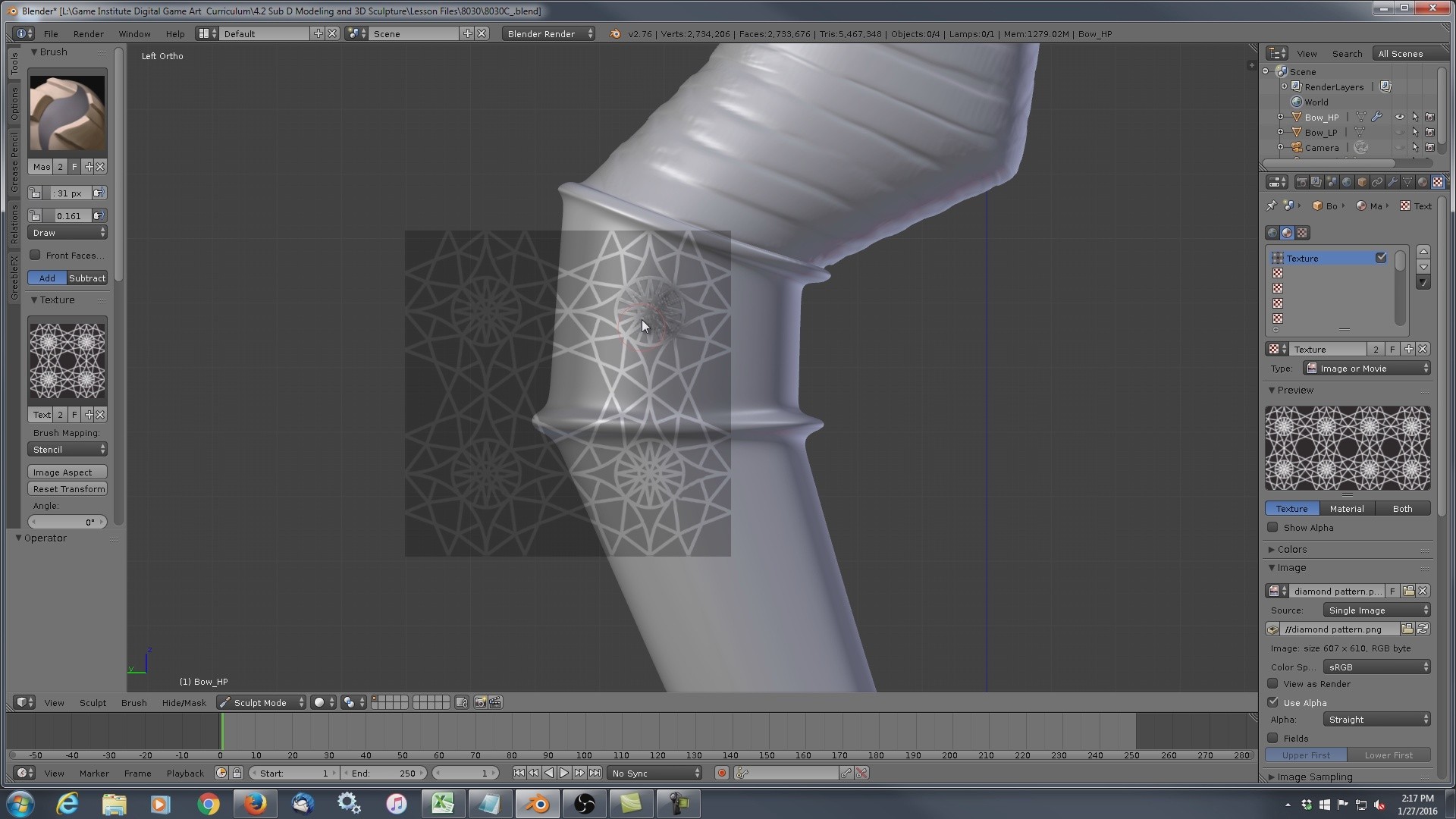Screen dimensions: 1456x819
Task: Open the Material sphere properties tab
Action: tap(1423, 182)
